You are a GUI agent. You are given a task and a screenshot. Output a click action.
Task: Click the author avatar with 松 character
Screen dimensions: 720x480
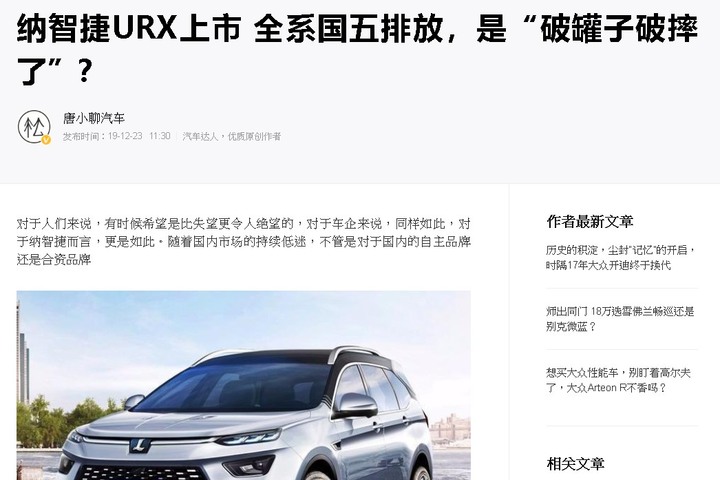point(34,127)
